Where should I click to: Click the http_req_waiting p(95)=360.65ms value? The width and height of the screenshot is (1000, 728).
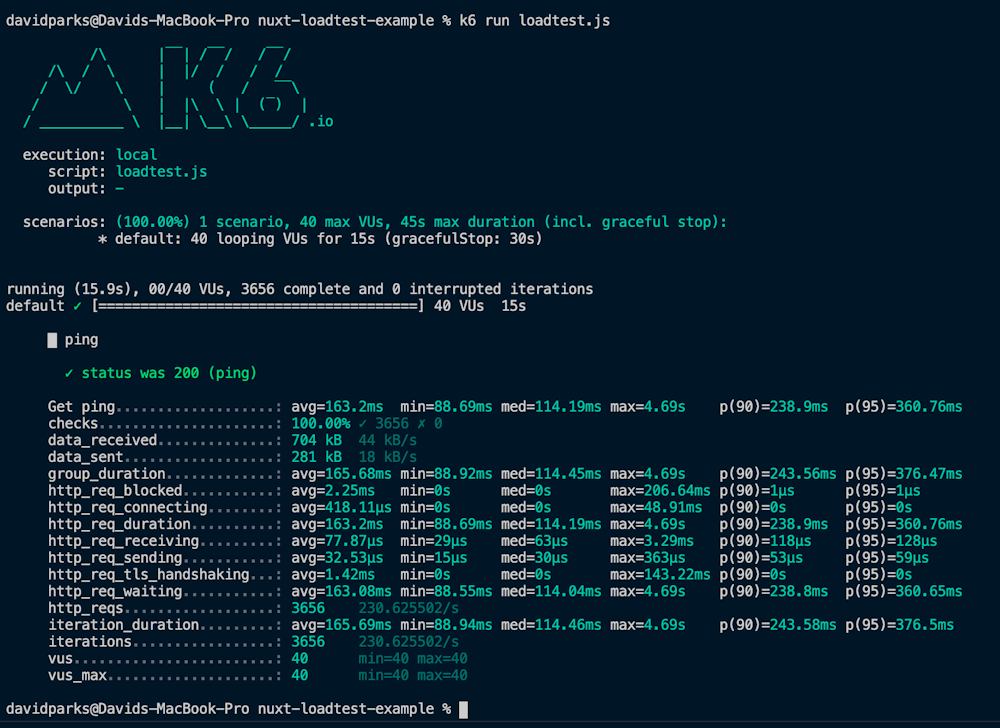(904, 592)
